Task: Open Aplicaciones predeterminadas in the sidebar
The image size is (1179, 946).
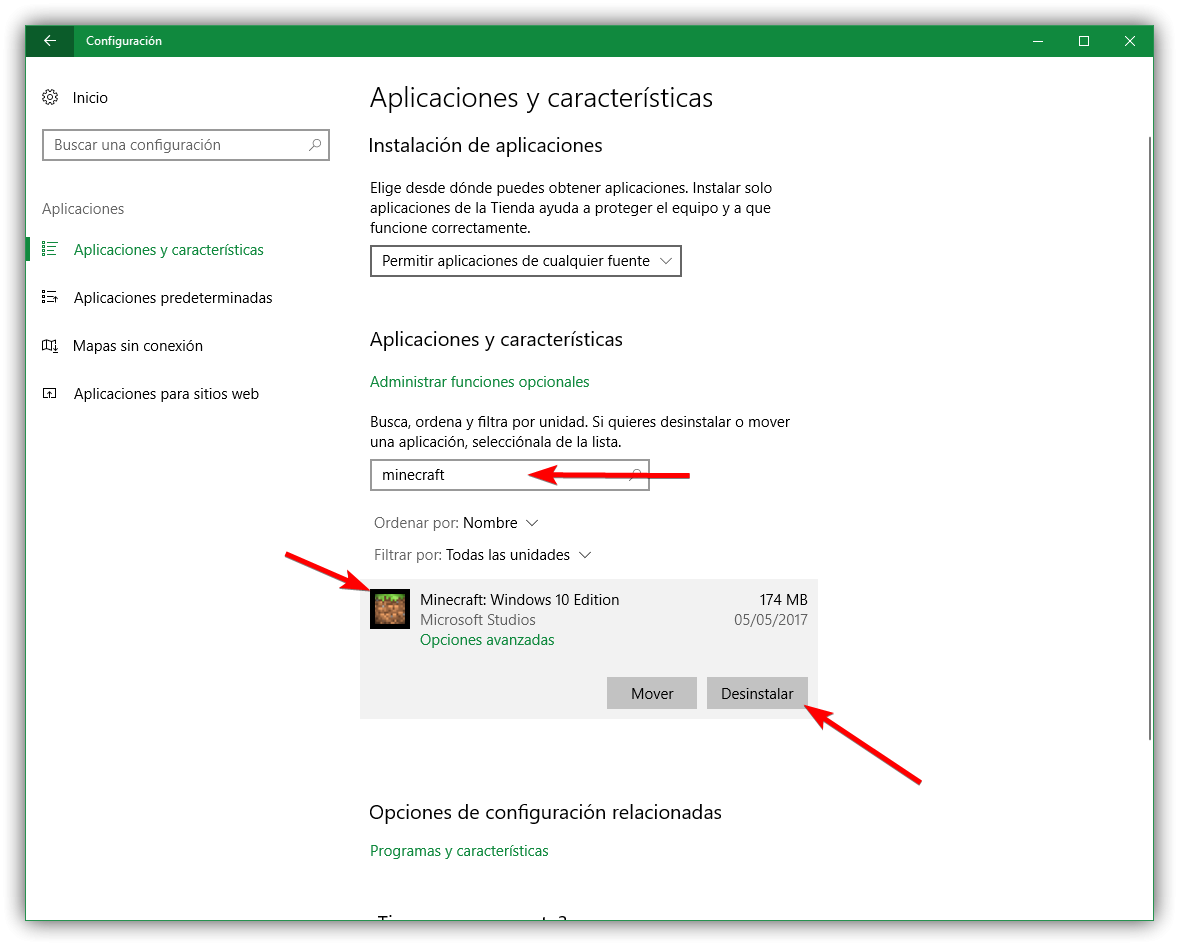Action: (x=173, y=298)
